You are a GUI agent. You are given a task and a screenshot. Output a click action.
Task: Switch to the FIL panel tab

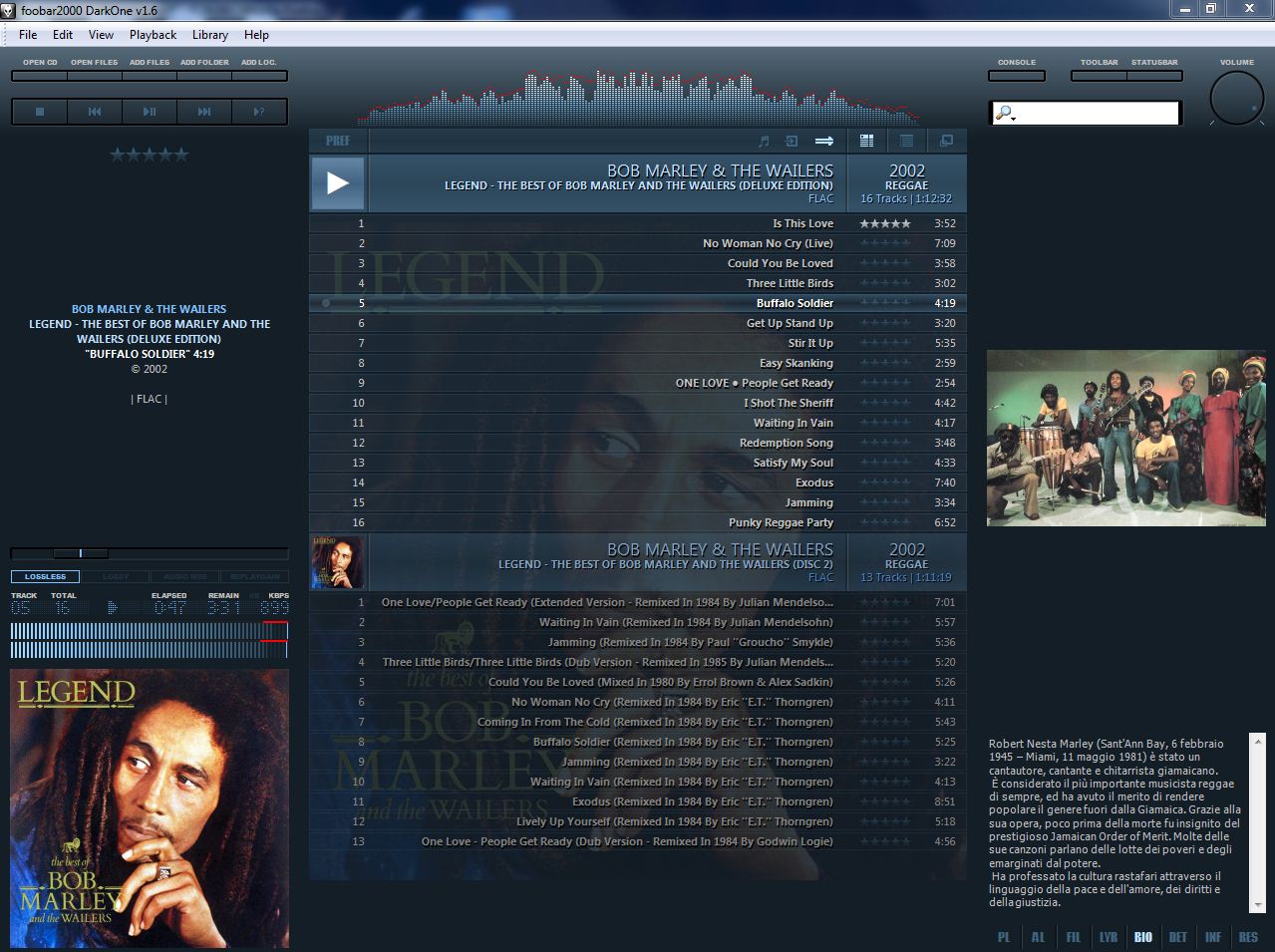[1073, 937]
